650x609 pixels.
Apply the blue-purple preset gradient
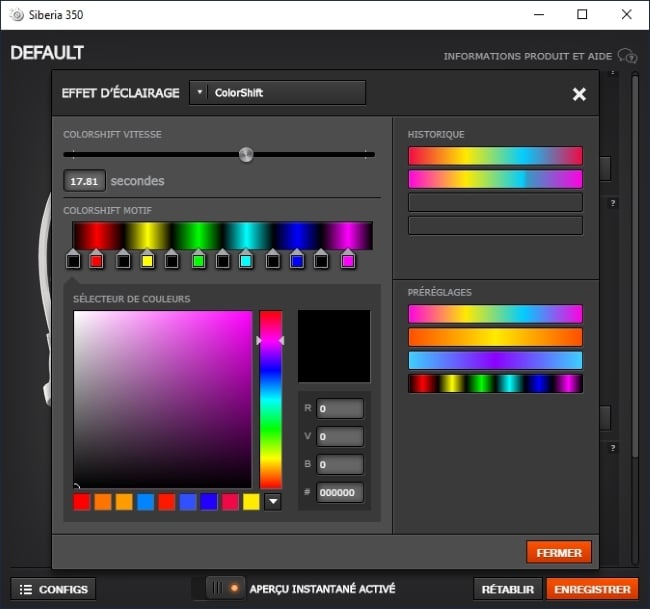click(x=495, y=360)
